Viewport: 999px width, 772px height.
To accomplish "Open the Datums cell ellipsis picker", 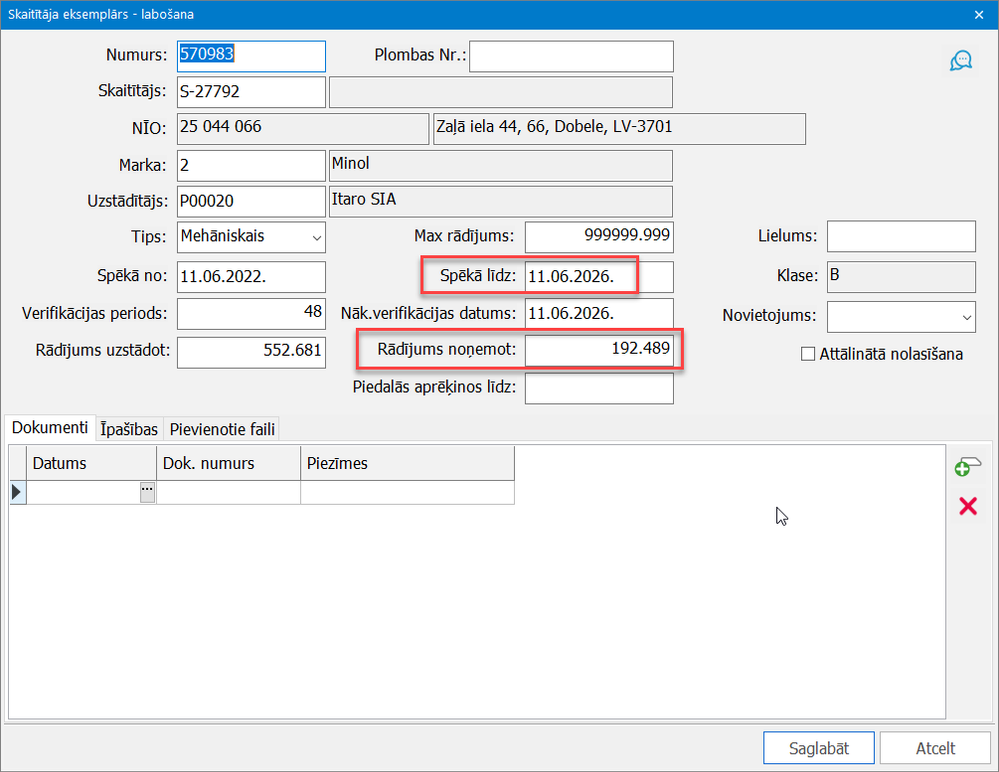I will 147,492.
